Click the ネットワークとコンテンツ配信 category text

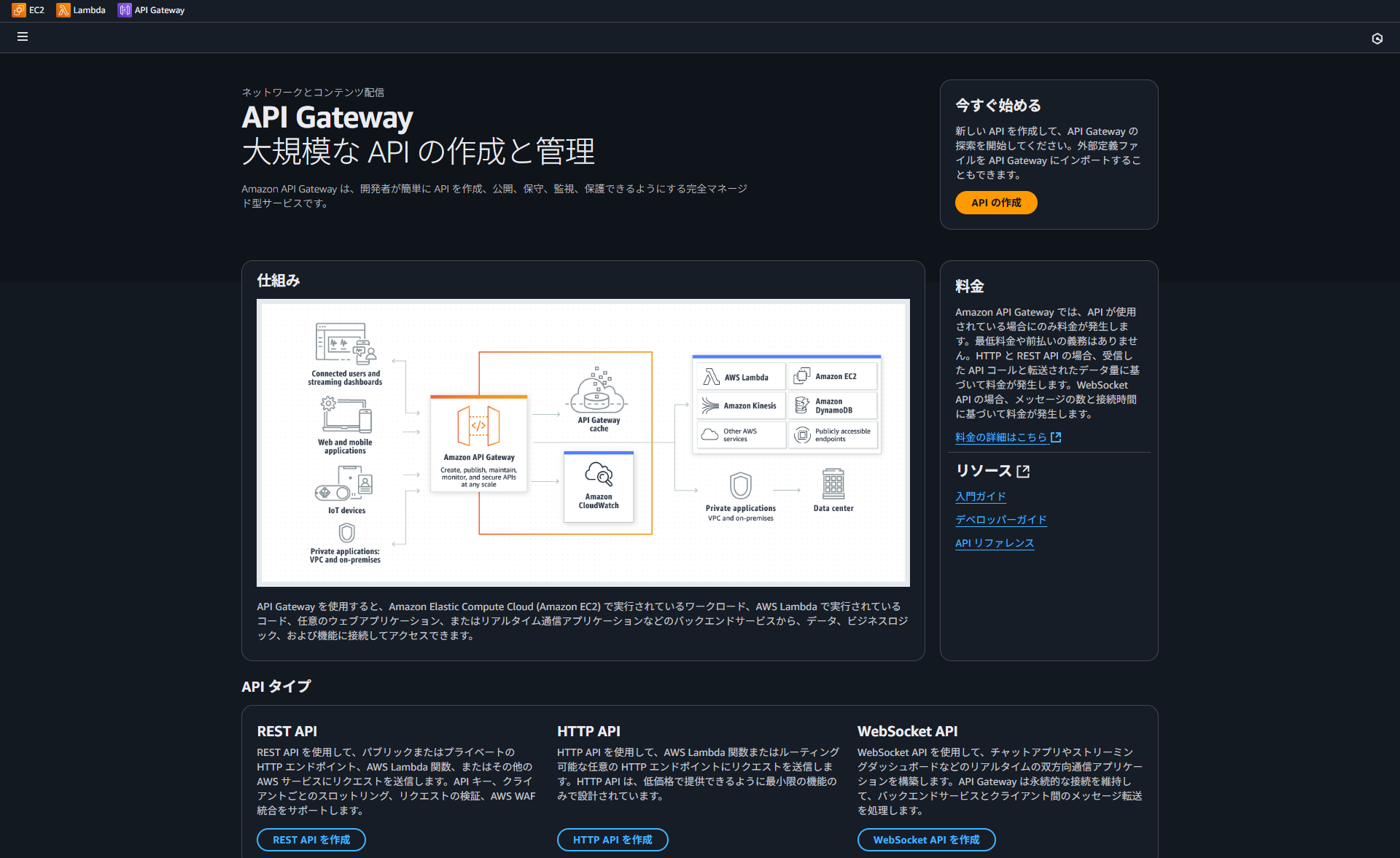pyautogui.click(x=313, y=93)
